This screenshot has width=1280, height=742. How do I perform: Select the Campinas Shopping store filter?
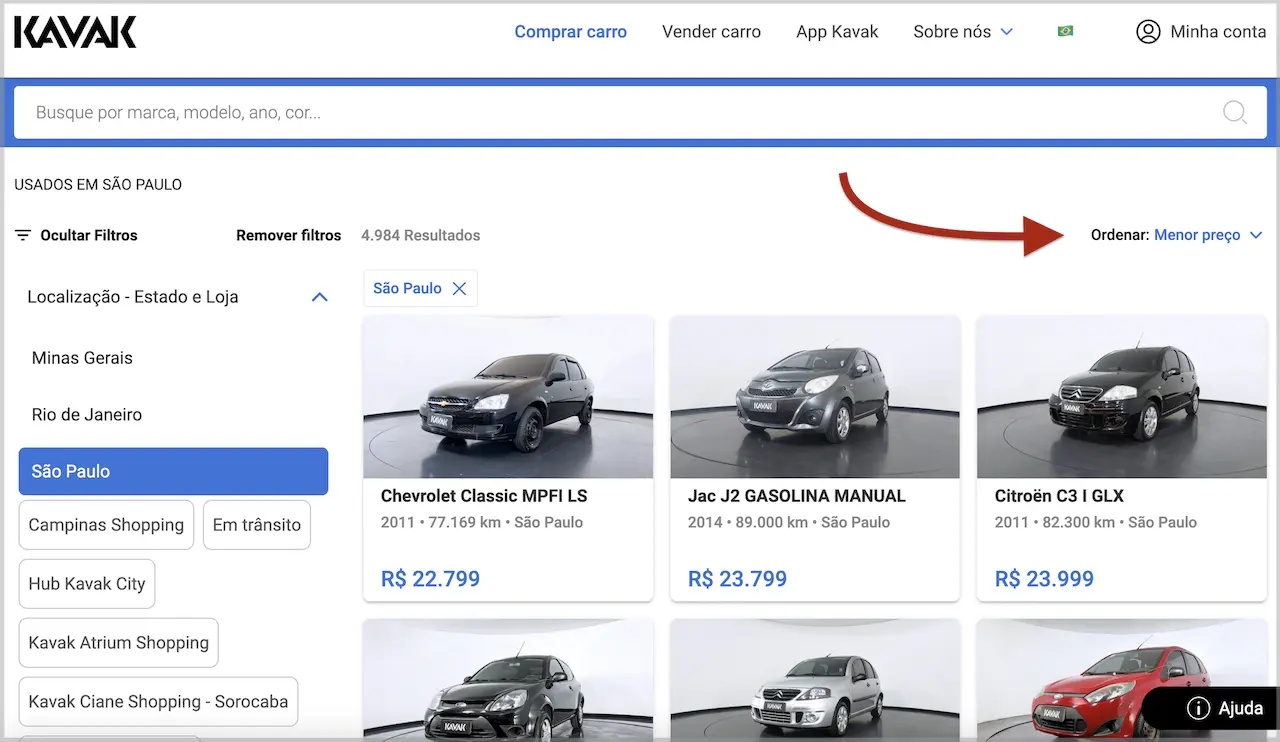click(x=106, y=525)
